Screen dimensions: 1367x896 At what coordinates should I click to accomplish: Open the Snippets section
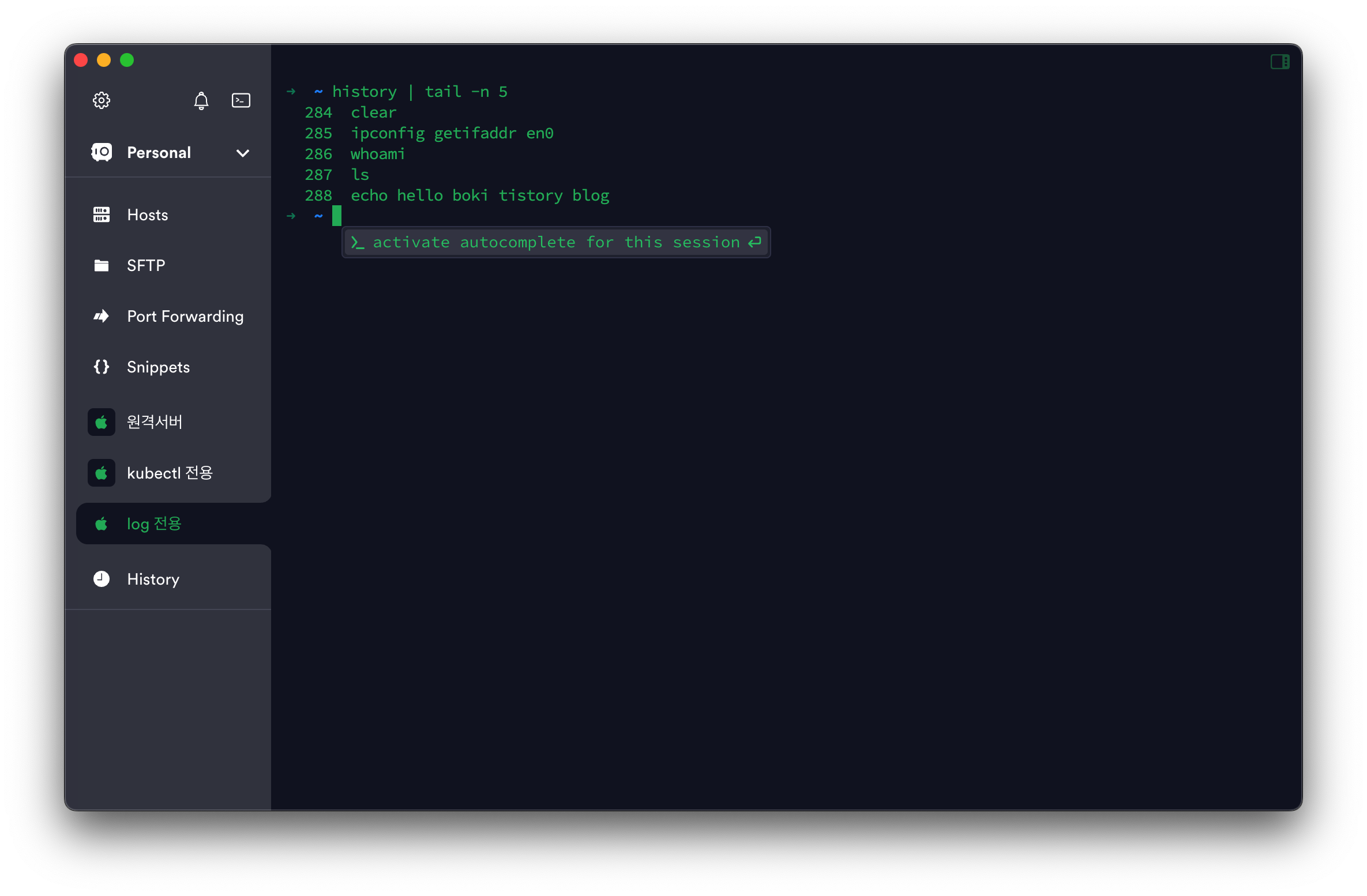coord(158,367)
